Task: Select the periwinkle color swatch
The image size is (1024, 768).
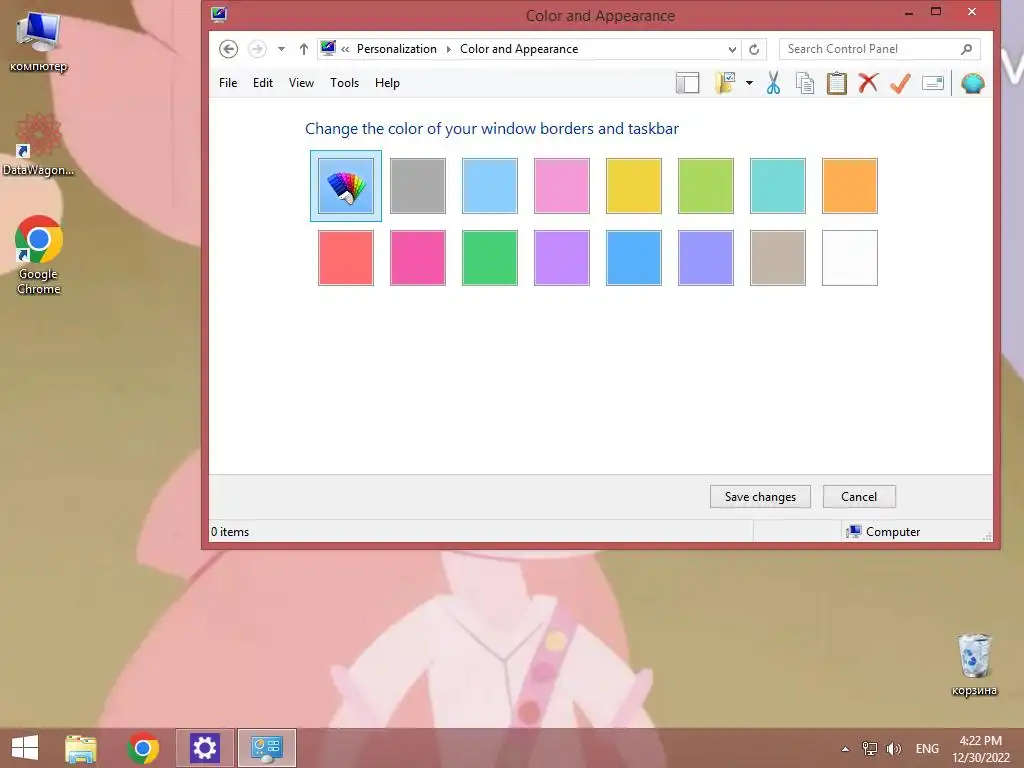Action: point(706,258)
